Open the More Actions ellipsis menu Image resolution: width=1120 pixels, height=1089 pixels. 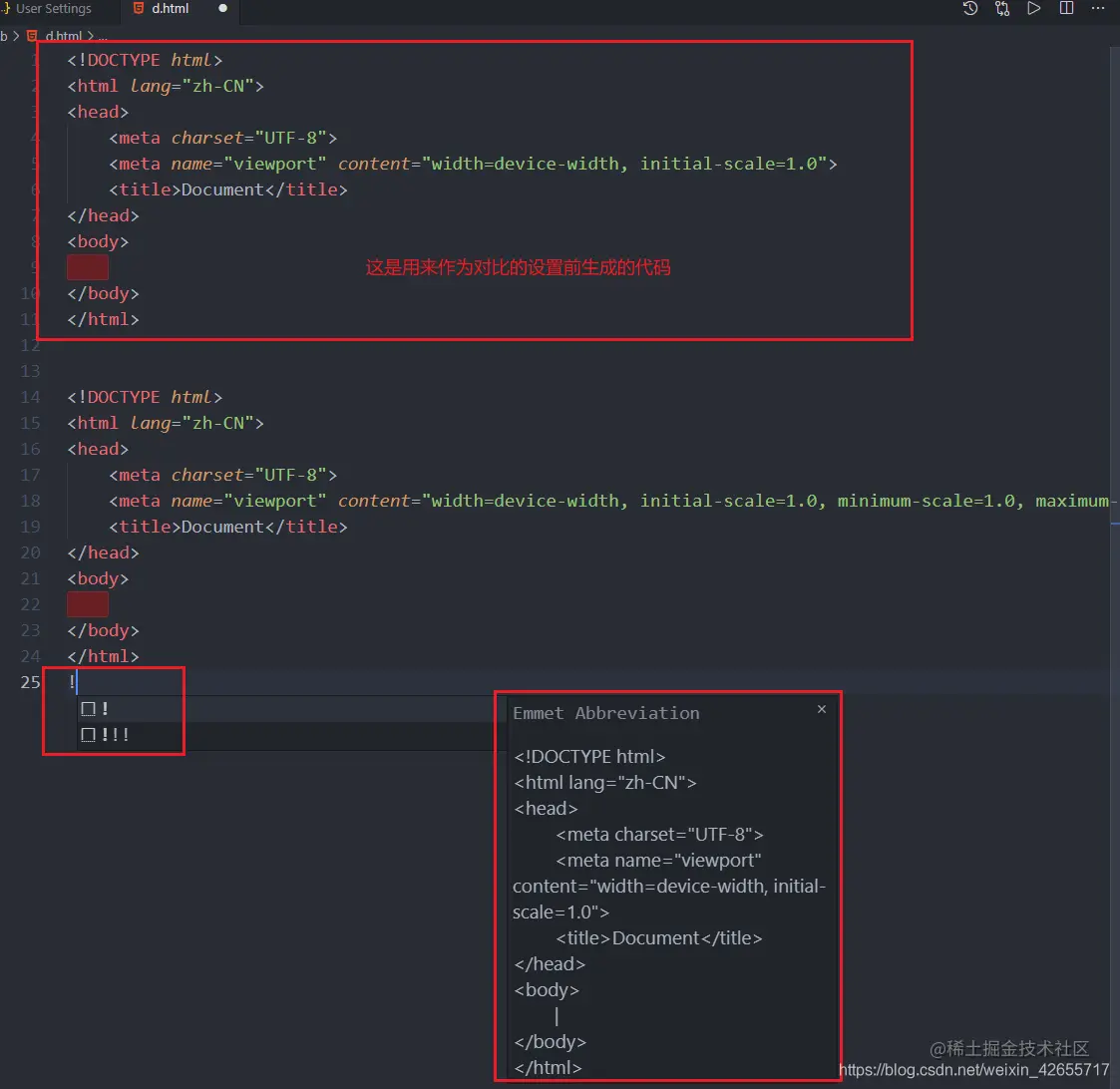tap(1098, 9)
